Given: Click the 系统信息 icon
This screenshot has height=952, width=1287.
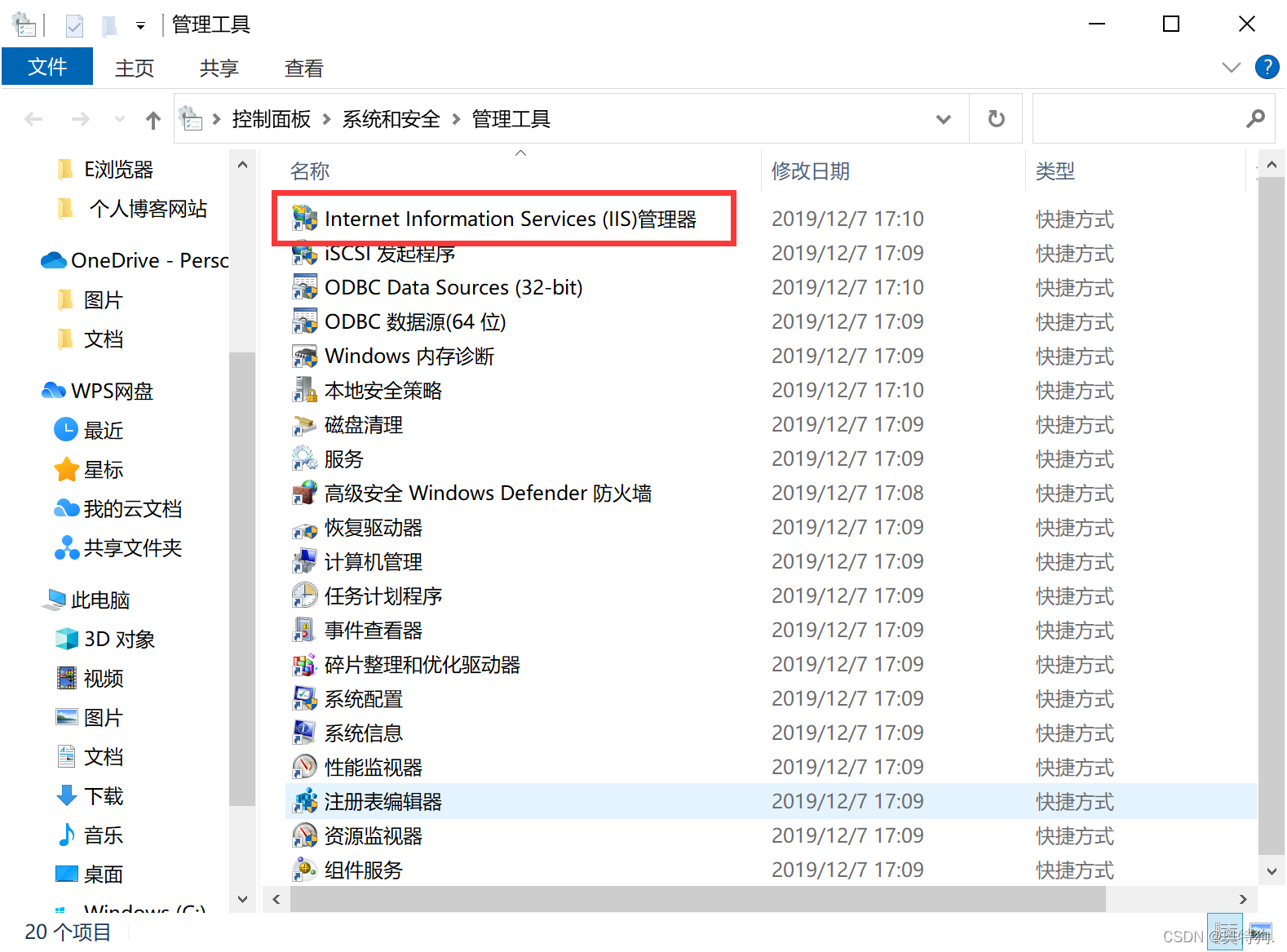Looking at the screenshot, I should (305, 733).
